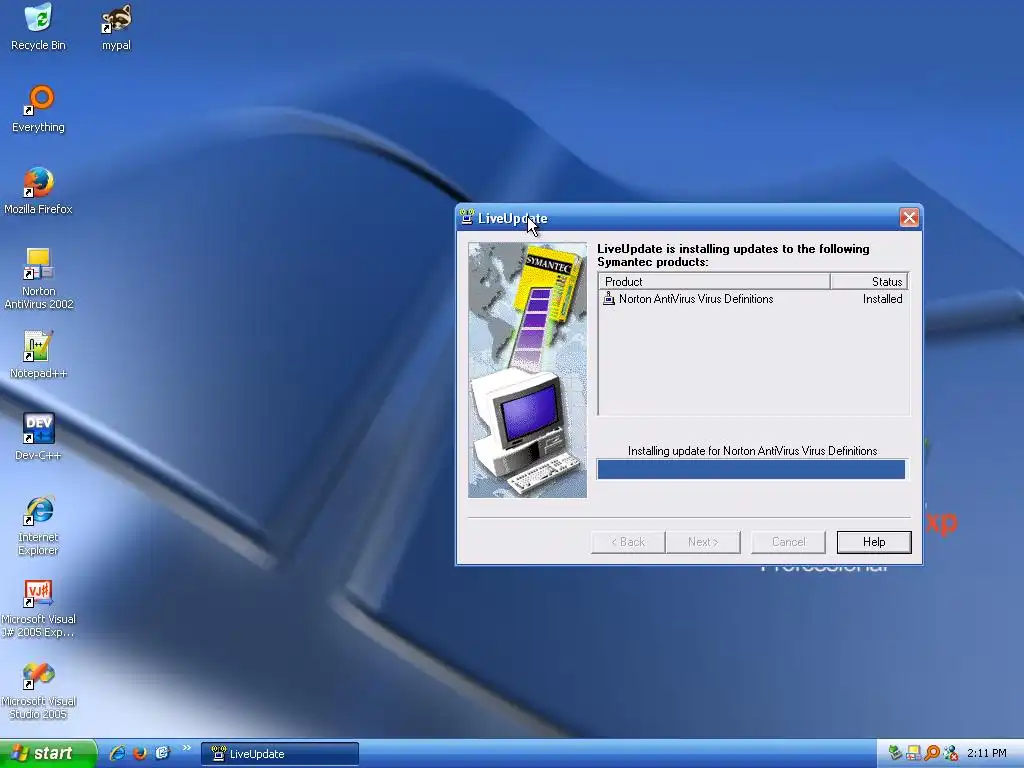The image size is (1024, 768).
Task: Select the Mozilla Firefox desktop icon
Action: pos(39,191)
